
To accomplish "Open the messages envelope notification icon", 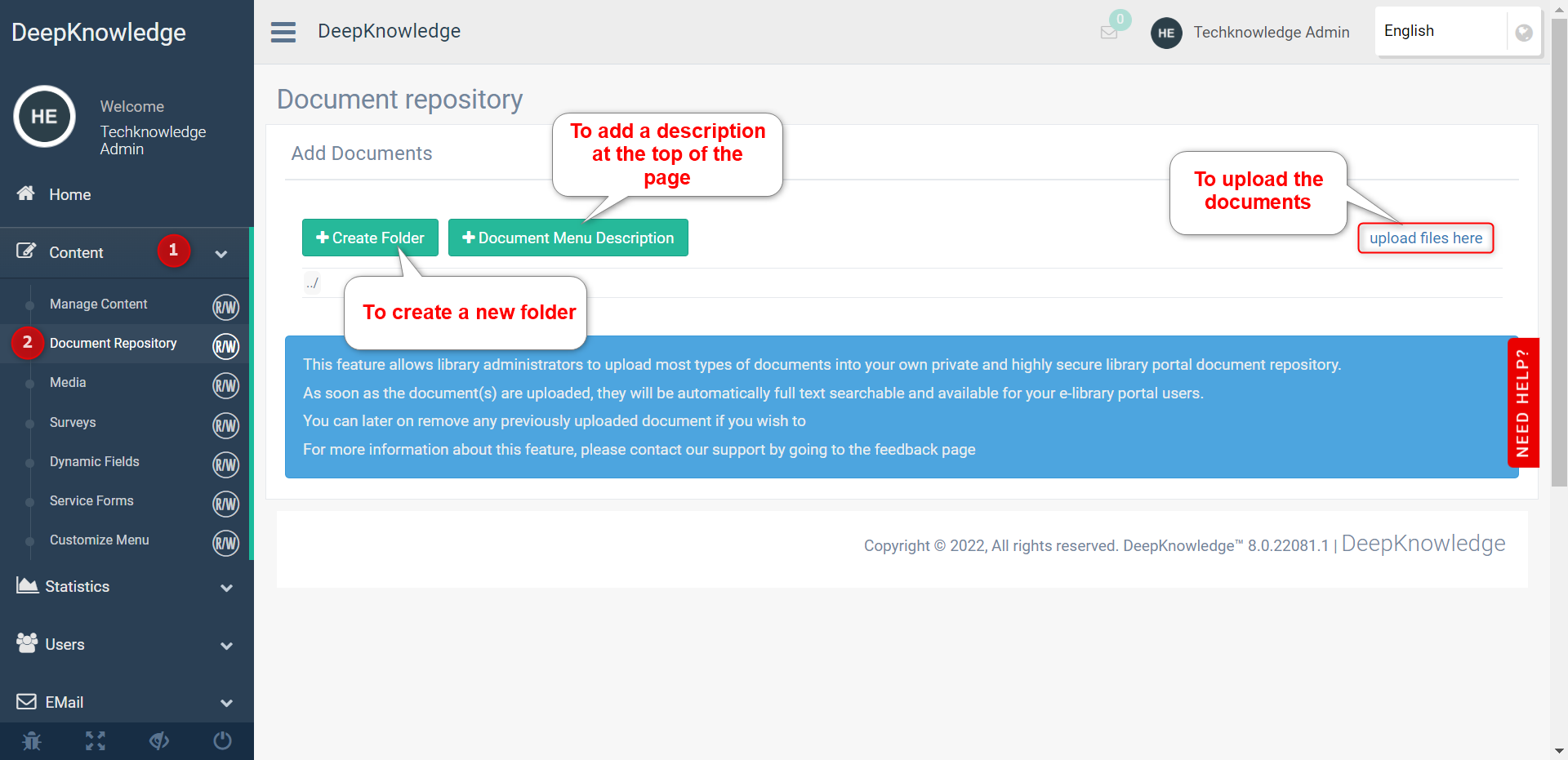I will (x=1109, y=33).
